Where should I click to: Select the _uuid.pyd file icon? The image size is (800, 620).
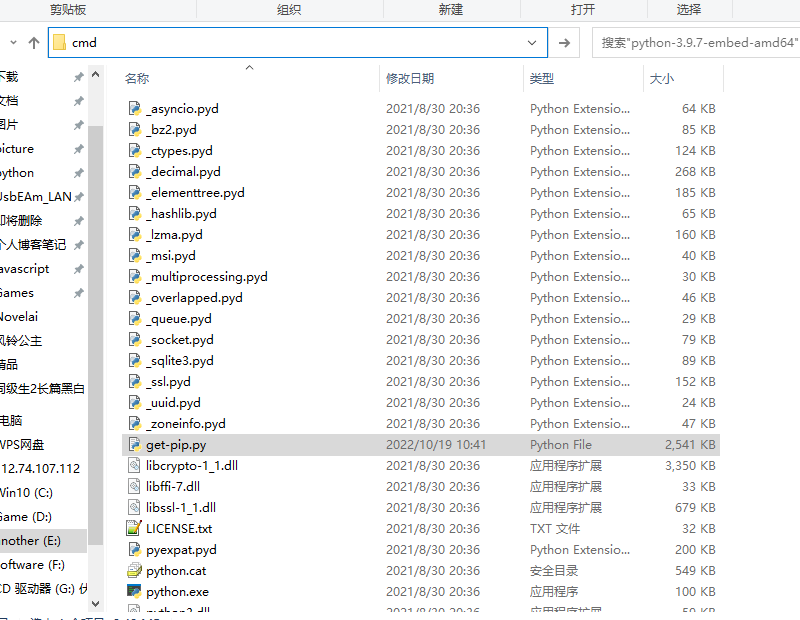click(x=134, y=402)
